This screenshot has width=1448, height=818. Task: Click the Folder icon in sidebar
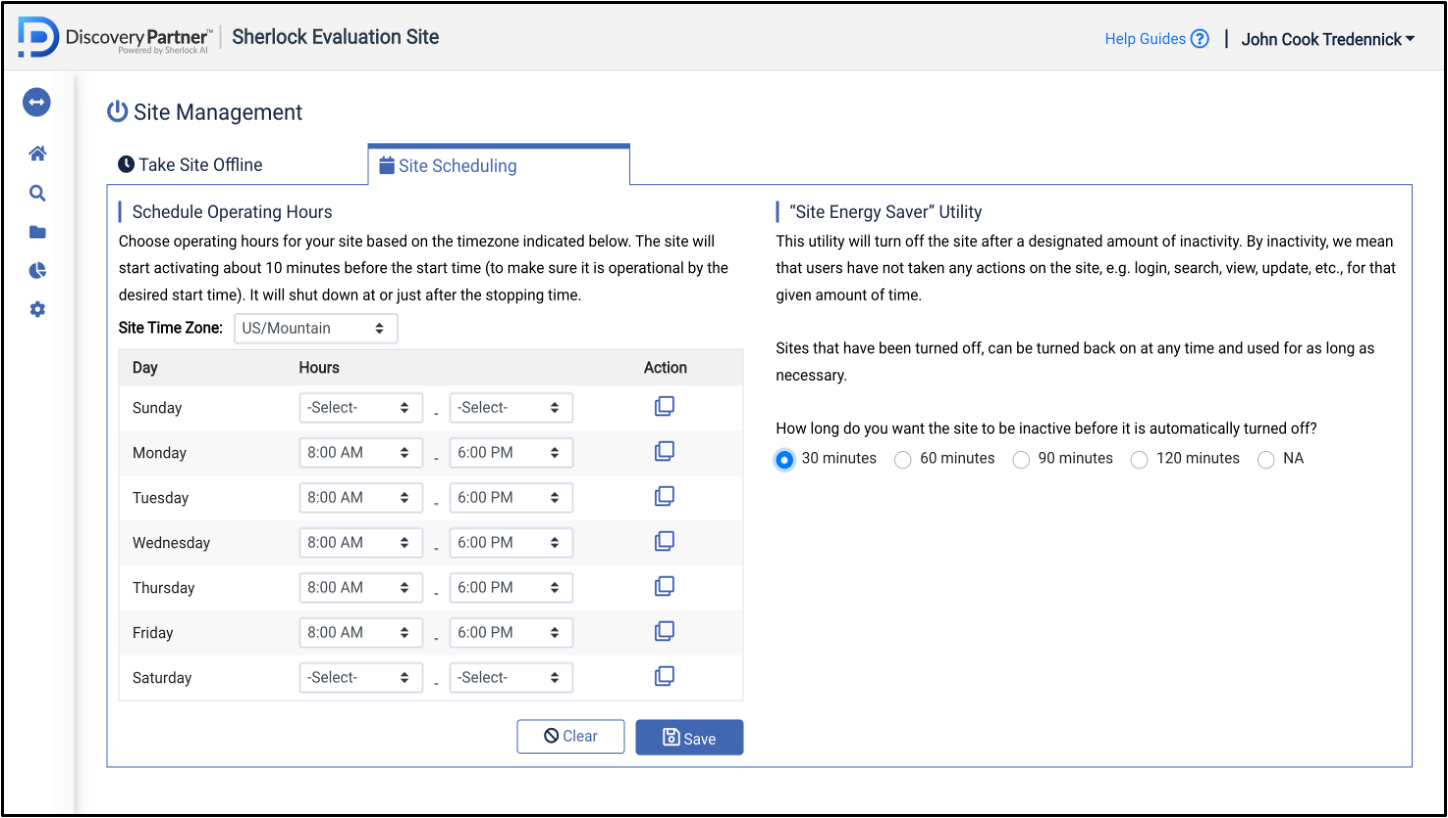[37, 232]
